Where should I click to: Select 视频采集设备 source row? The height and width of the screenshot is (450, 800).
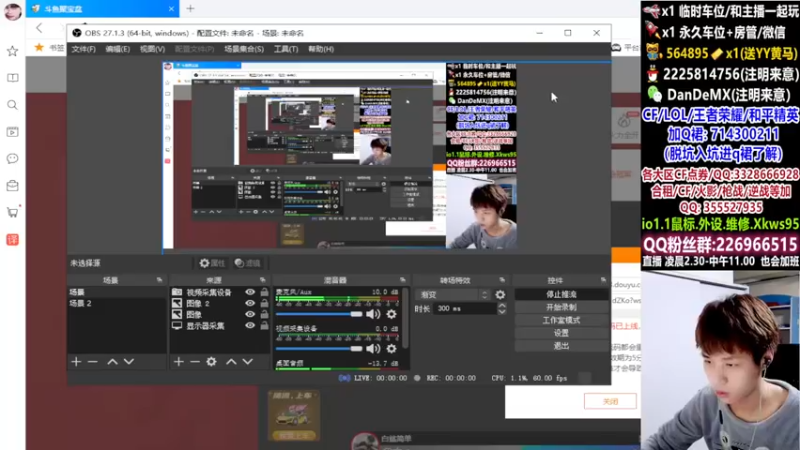pyautogui.click(x=219, y=292)
